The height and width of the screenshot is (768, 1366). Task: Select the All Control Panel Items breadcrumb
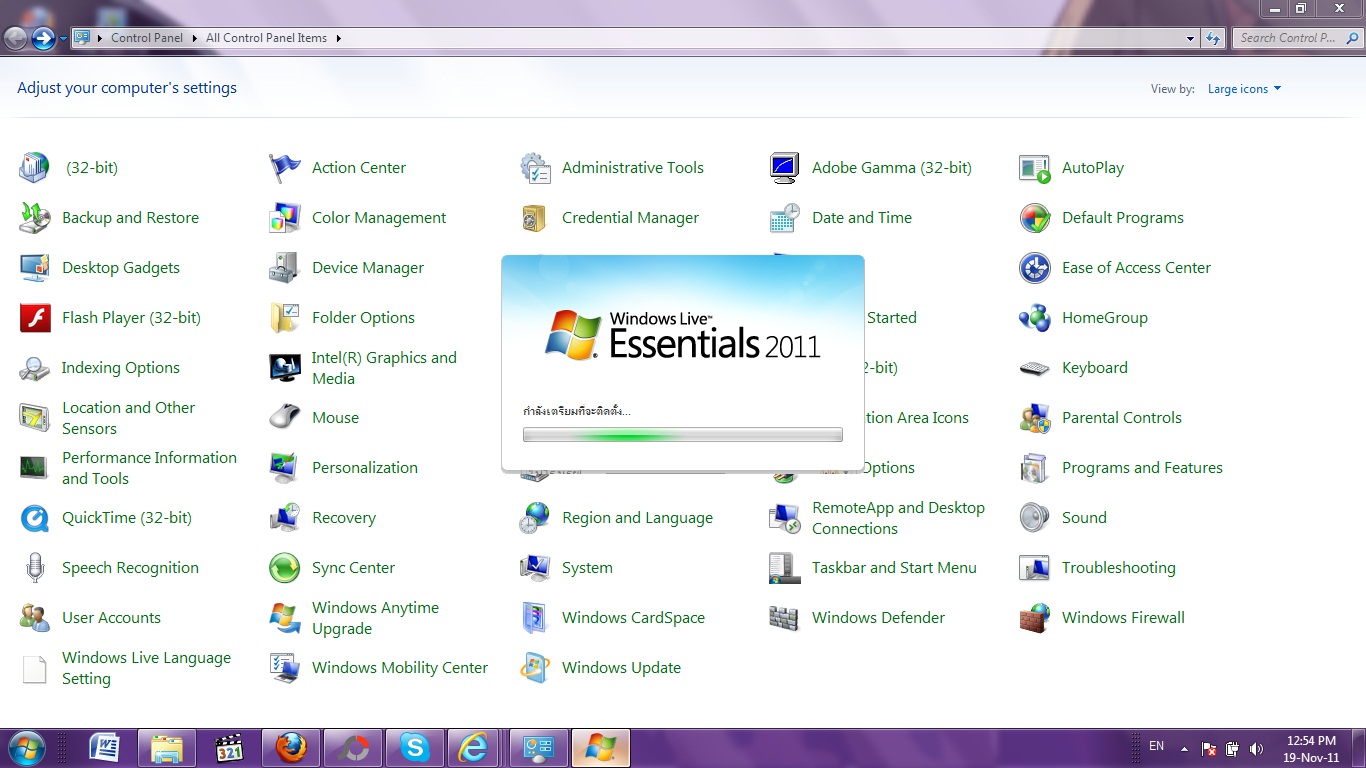pos(266,38)
